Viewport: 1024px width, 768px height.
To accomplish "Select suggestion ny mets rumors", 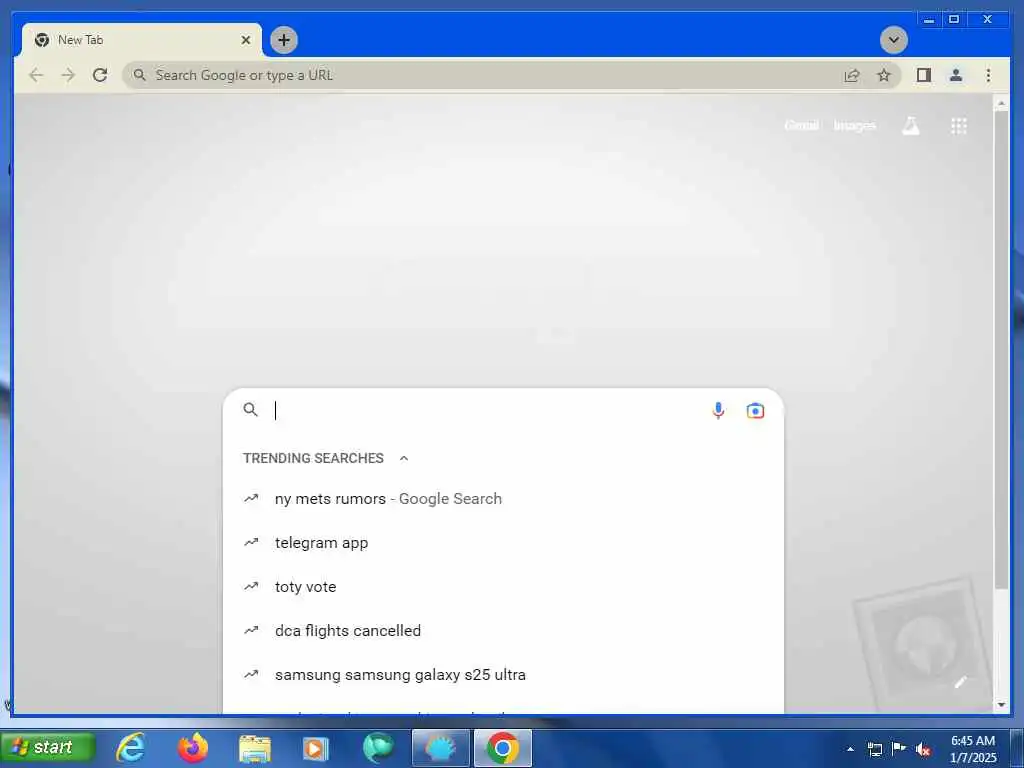I will pos(503,498).
